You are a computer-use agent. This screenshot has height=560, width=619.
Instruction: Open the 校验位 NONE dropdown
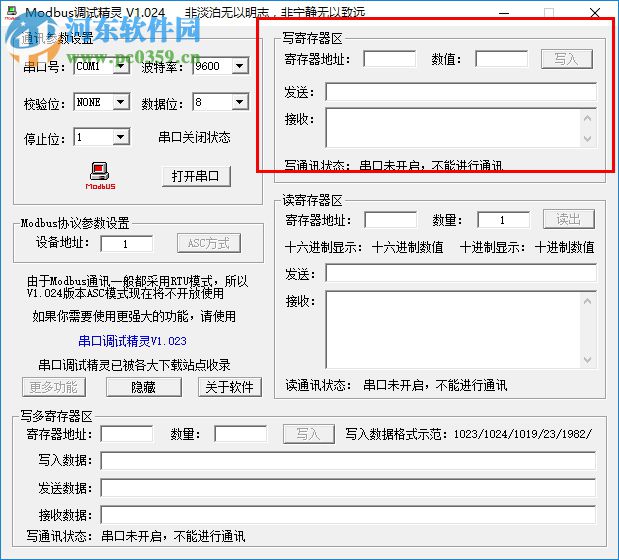coord(121,102)
